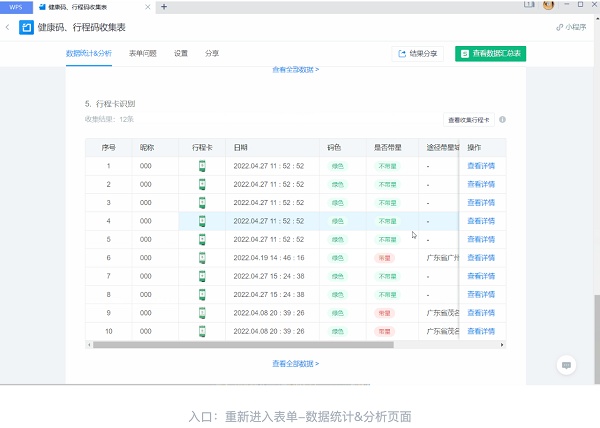Viewport: 600px width, 428px height.
Task: Click upper 查看全部数据 link
Action: pyautogui.click(x=295, y=70)
